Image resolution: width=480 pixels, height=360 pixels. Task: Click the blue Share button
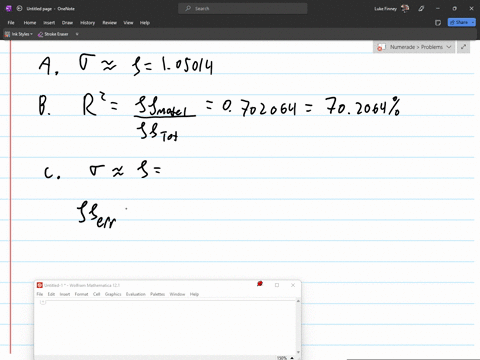coord(459,22)
